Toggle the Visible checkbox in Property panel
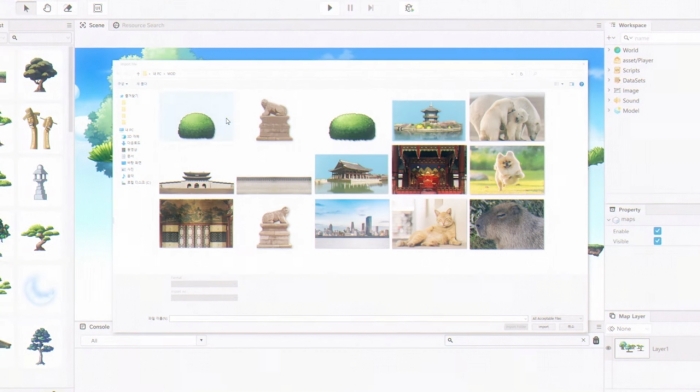Screen dimensions: 700x392 657,241
